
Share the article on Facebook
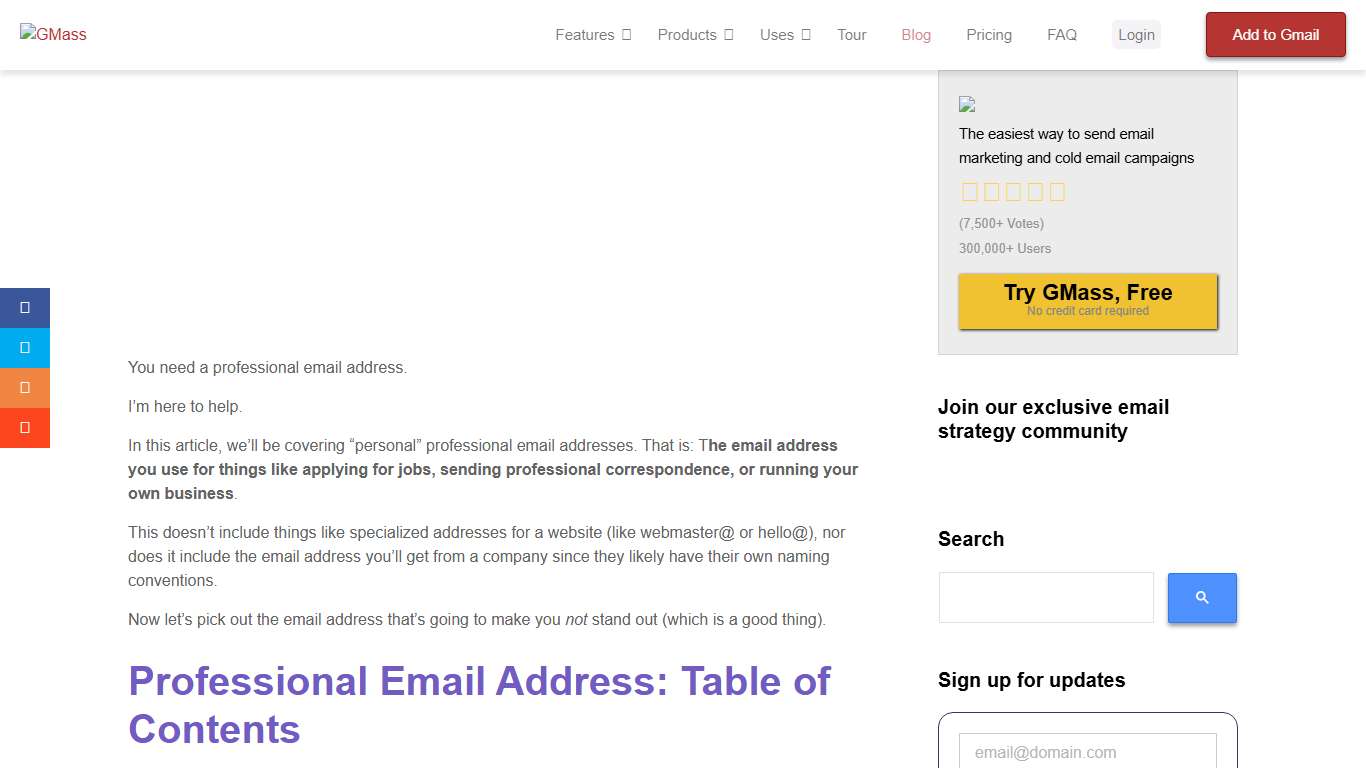[x=25, y=307]
